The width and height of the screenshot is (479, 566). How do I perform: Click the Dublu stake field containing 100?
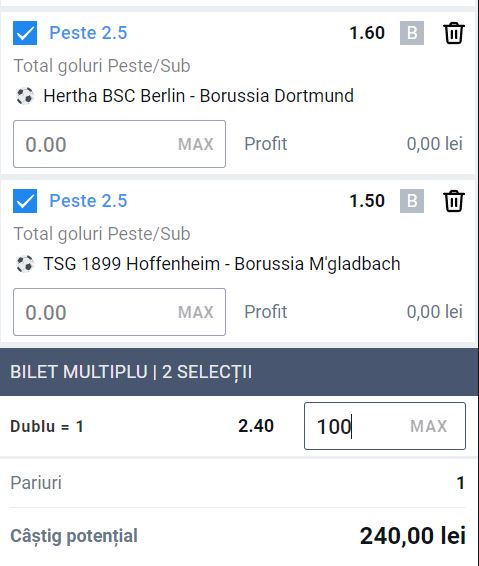tap(385, 426)
